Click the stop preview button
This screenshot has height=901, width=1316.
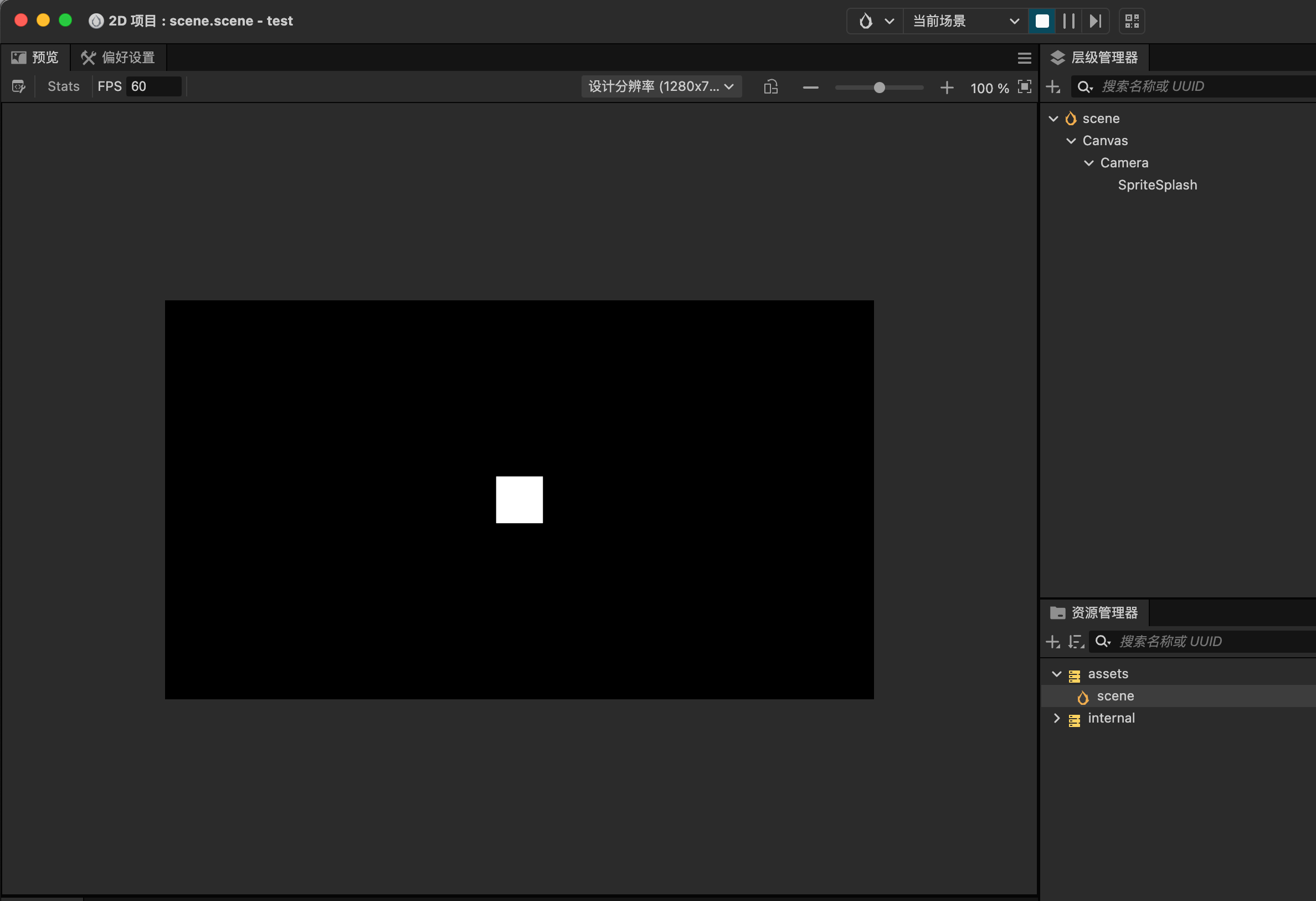point(1042,21)
